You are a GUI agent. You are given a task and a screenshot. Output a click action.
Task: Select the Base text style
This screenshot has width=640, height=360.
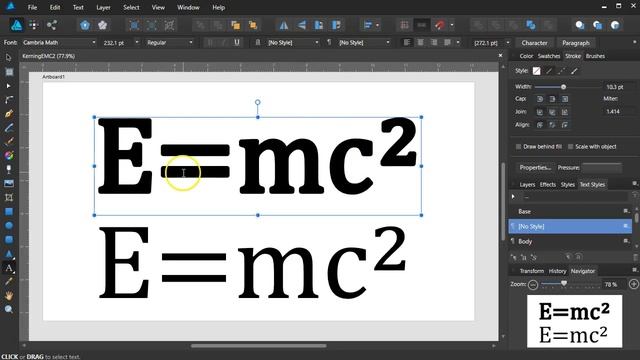[x=570, y=211]
